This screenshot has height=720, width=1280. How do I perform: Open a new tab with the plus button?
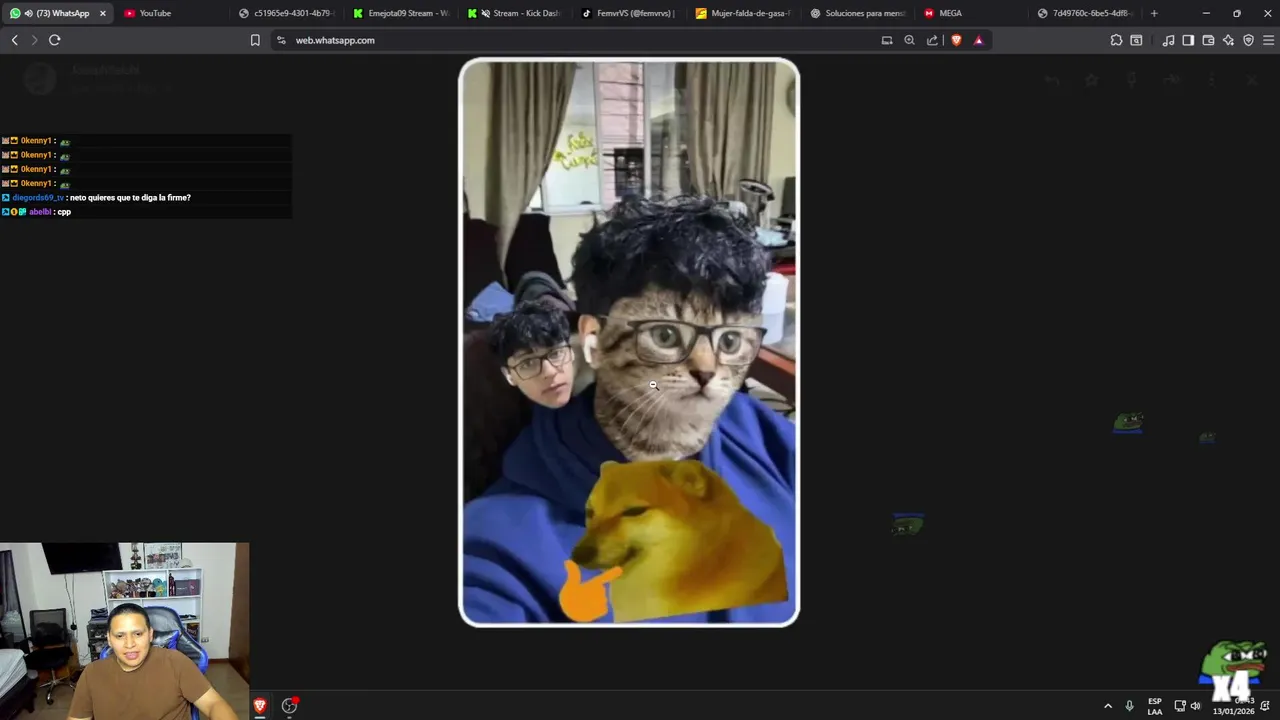[x=1154, y=13]
